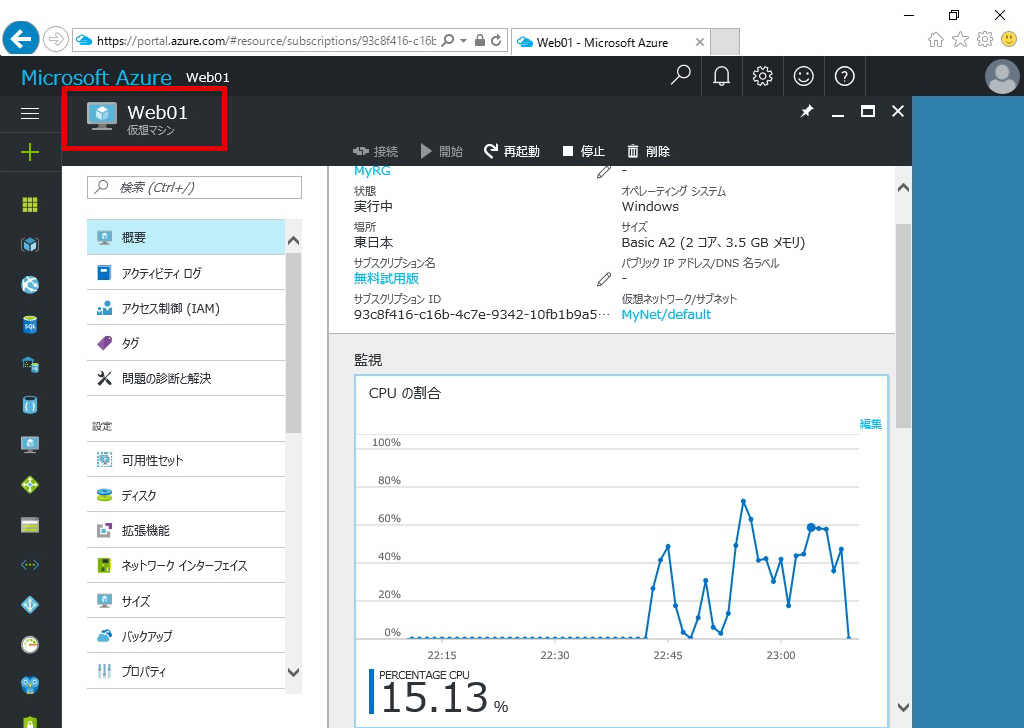The height and width of the screenshot is (728, 1024).
Task: Open Load balancers green diamond icon
Action: 30,484
